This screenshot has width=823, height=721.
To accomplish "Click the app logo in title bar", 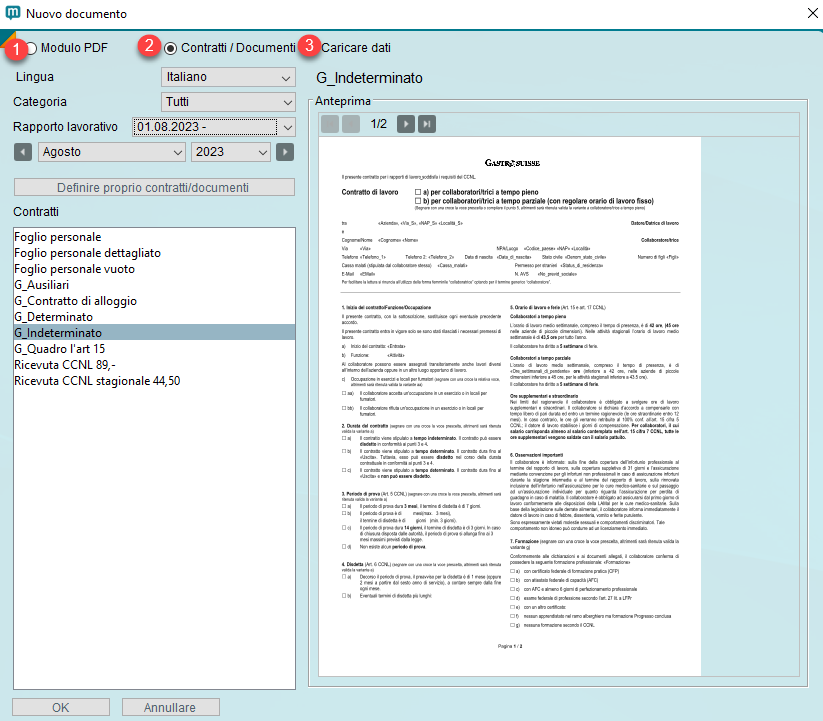I will pos(11,13).
